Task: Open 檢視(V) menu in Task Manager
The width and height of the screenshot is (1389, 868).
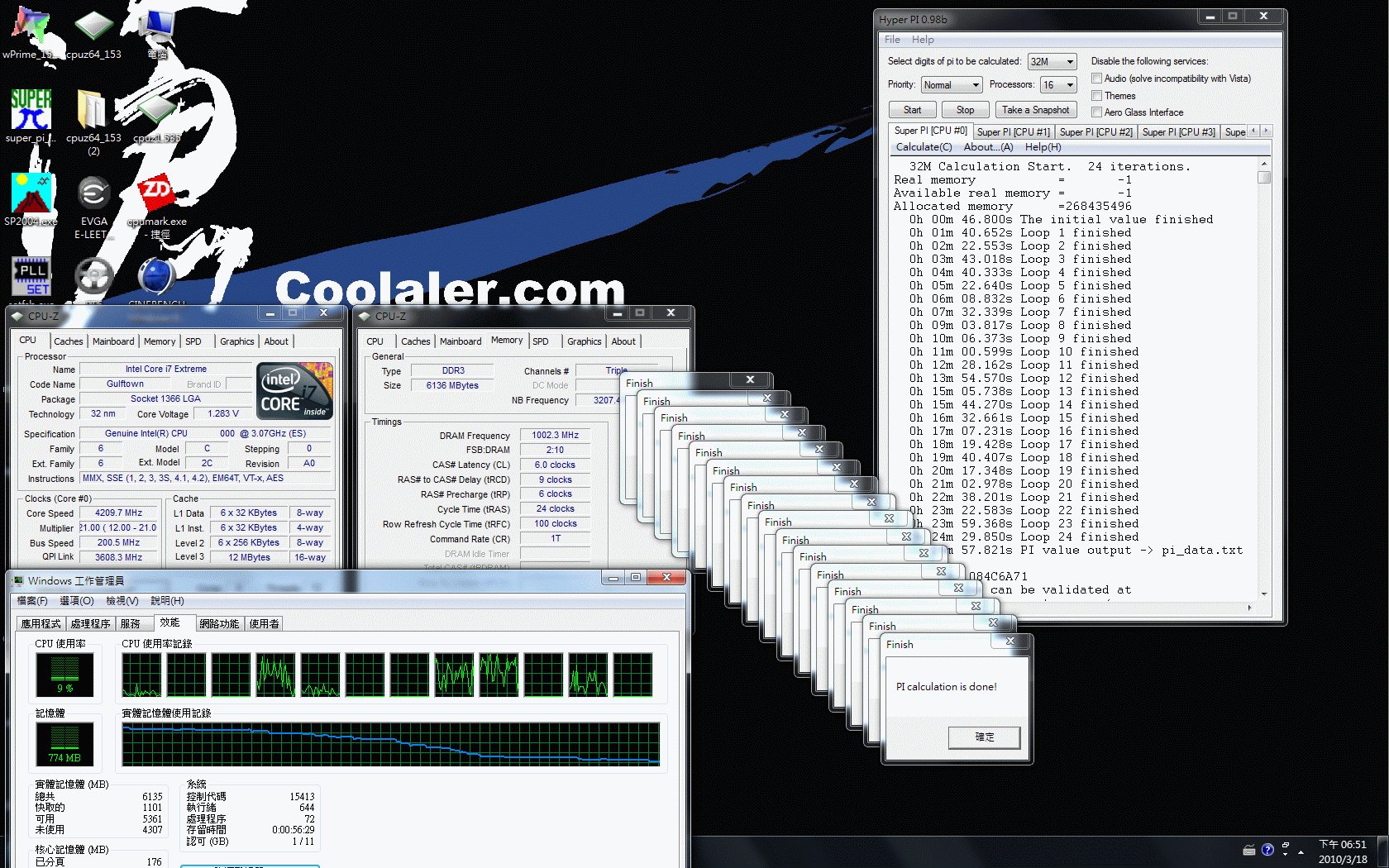Action: tap(122, 601)
